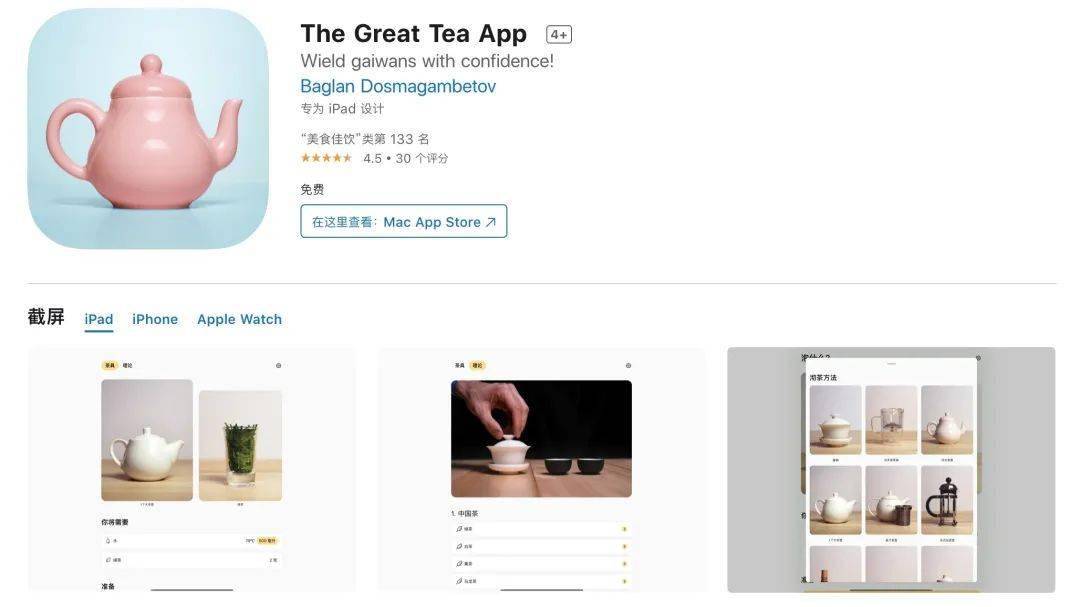Open the Mac App Store view button
Viewport: 1080px width, 607px height.
pos(404,221)
